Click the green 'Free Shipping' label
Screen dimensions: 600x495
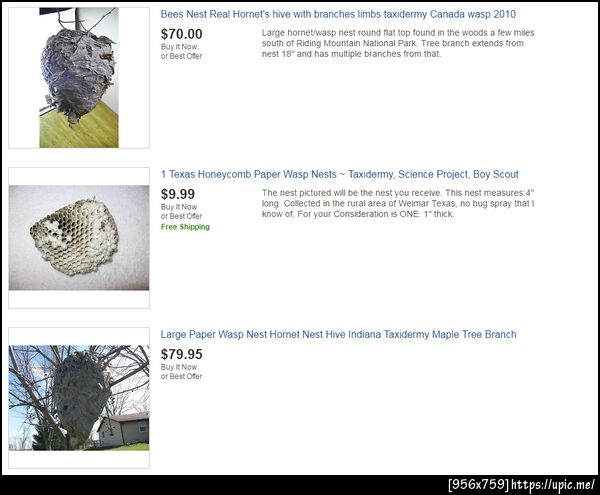click(185, 227)
